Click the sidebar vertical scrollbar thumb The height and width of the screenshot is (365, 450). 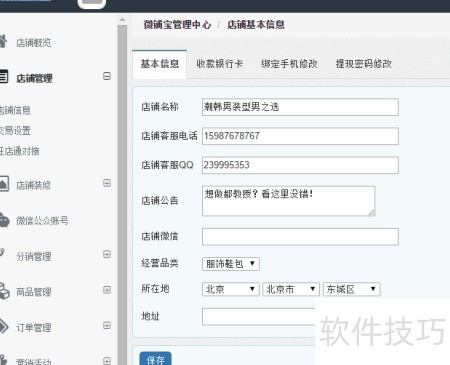122,195
